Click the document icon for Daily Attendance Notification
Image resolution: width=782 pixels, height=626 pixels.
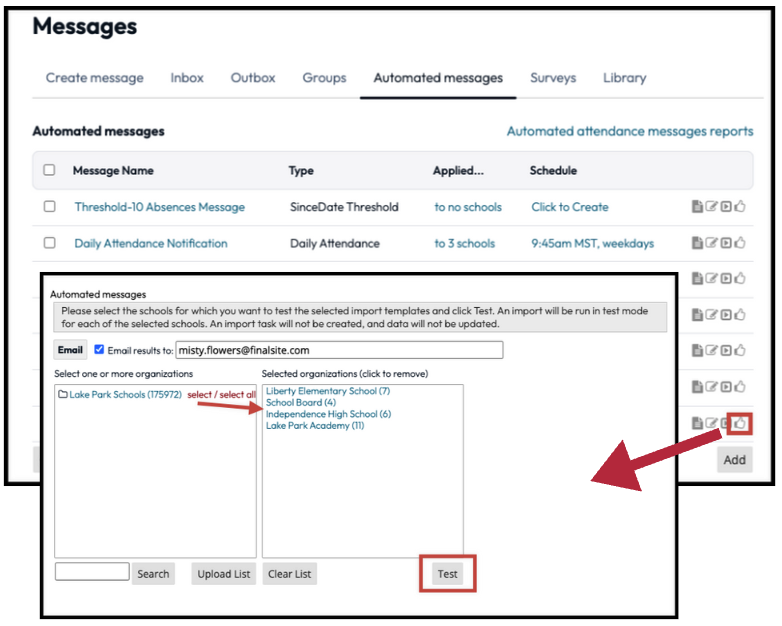[x=697, y=243]
